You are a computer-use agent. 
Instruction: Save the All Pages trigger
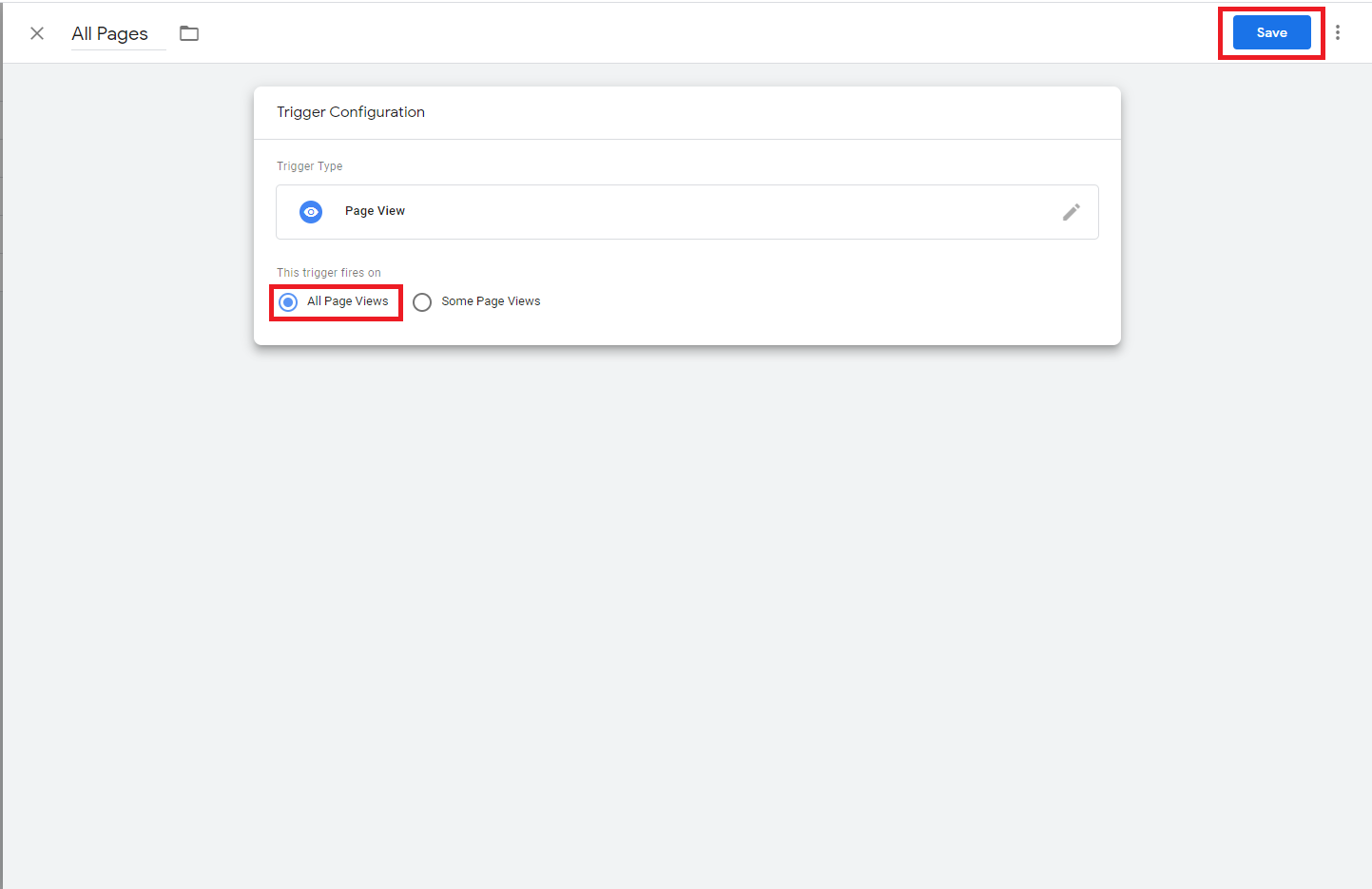tap(1270, 31)
